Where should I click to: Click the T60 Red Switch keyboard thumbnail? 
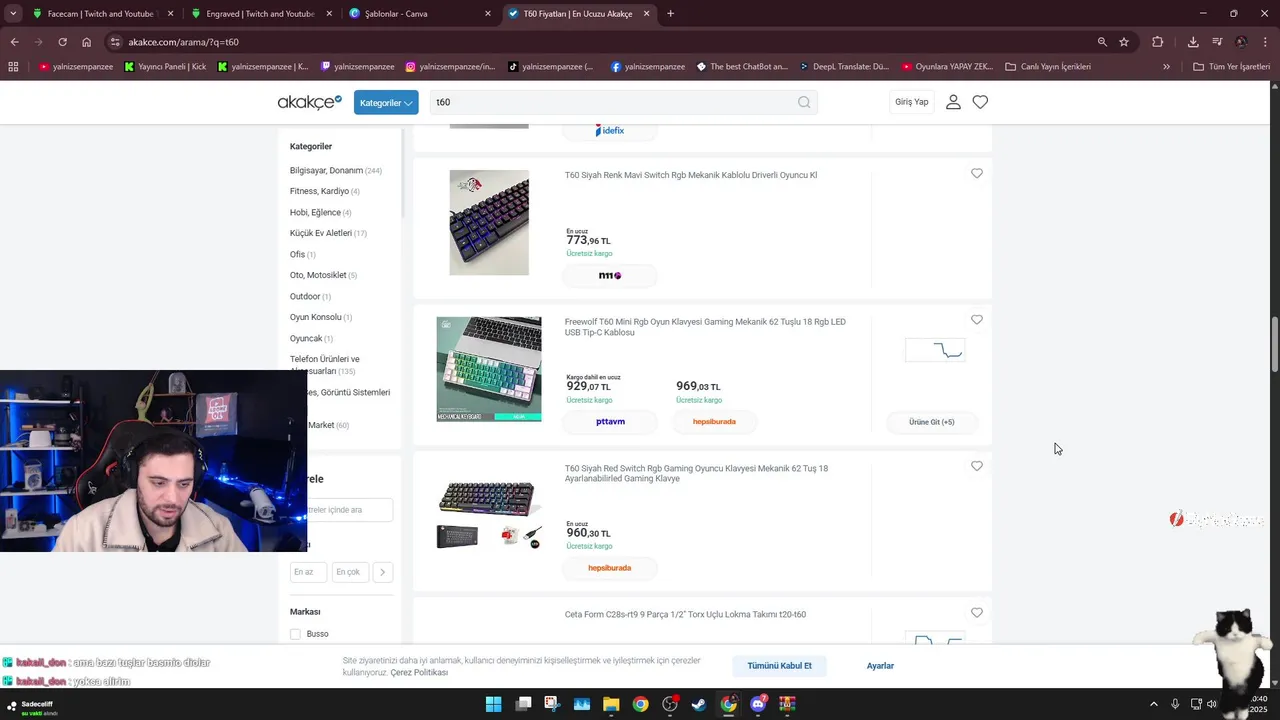pos(489,515)
